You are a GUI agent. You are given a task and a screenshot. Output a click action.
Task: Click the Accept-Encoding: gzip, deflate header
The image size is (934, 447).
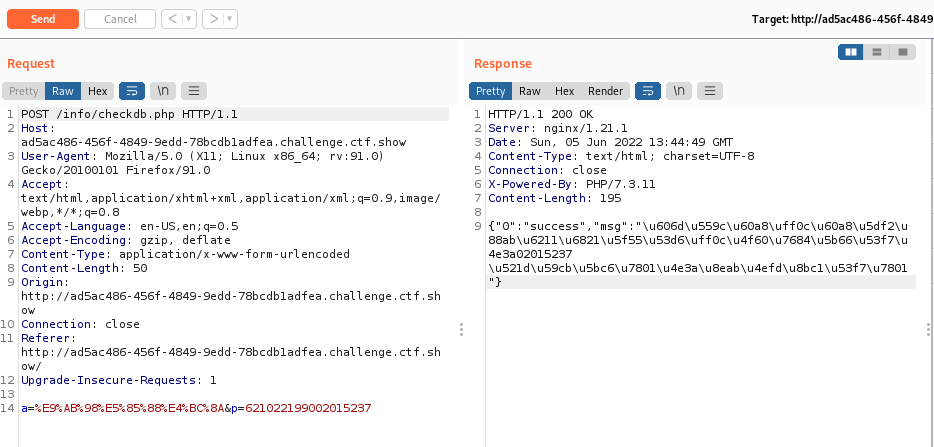(126, 240)
